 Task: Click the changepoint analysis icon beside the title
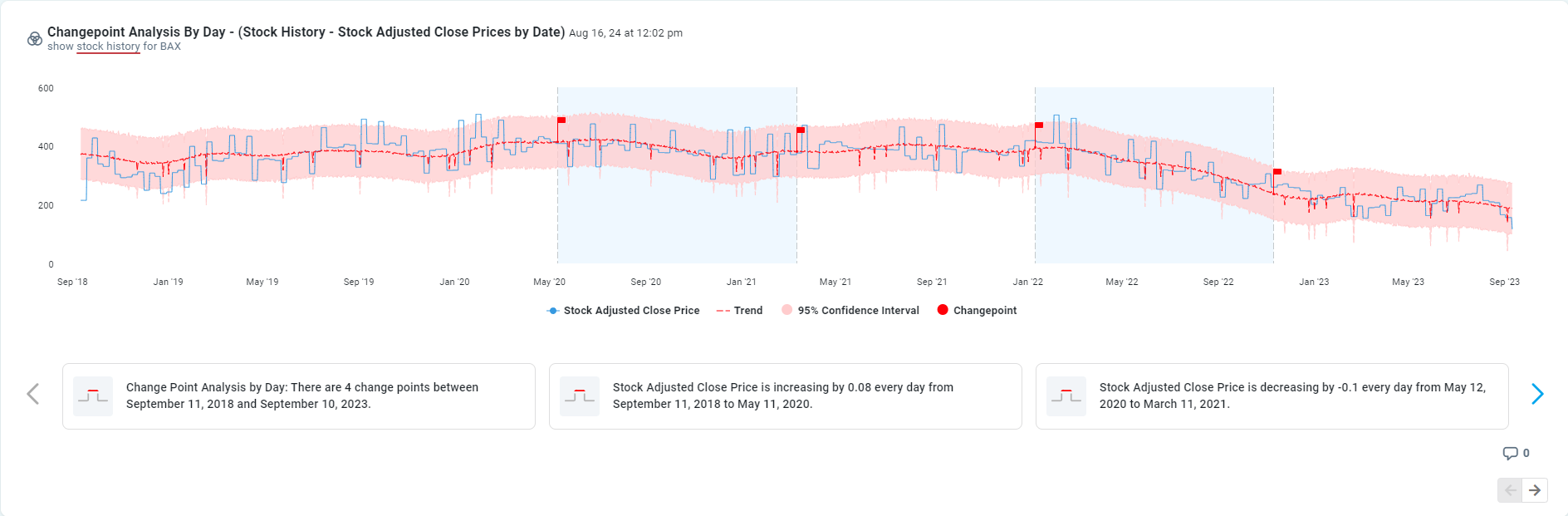[x=35, y=39]
